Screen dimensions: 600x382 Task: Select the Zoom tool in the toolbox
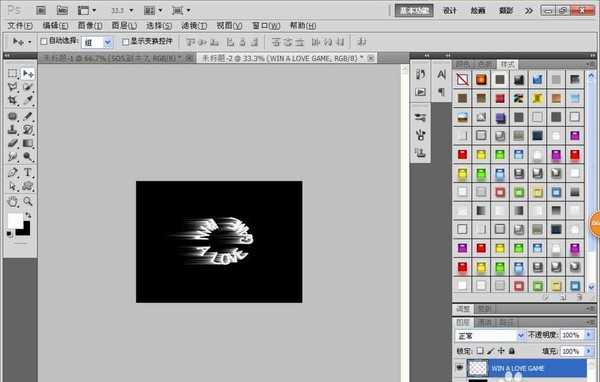[28, 201]
